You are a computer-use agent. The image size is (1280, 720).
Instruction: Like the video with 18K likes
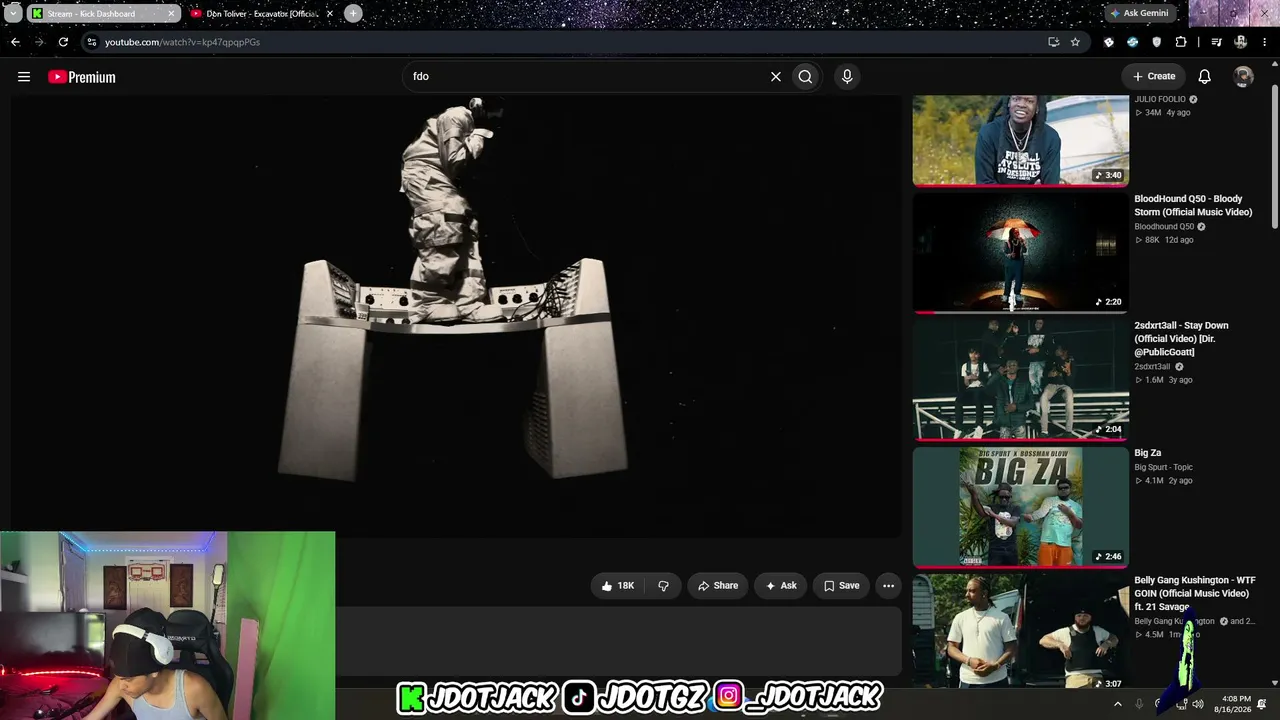point(618,586)
